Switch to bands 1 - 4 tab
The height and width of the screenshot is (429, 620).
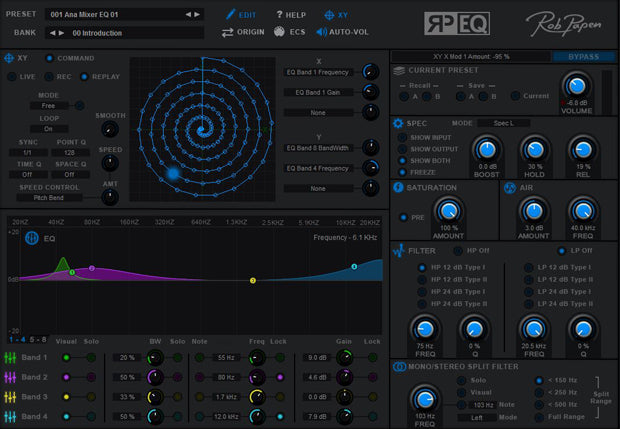coord(17,340)
